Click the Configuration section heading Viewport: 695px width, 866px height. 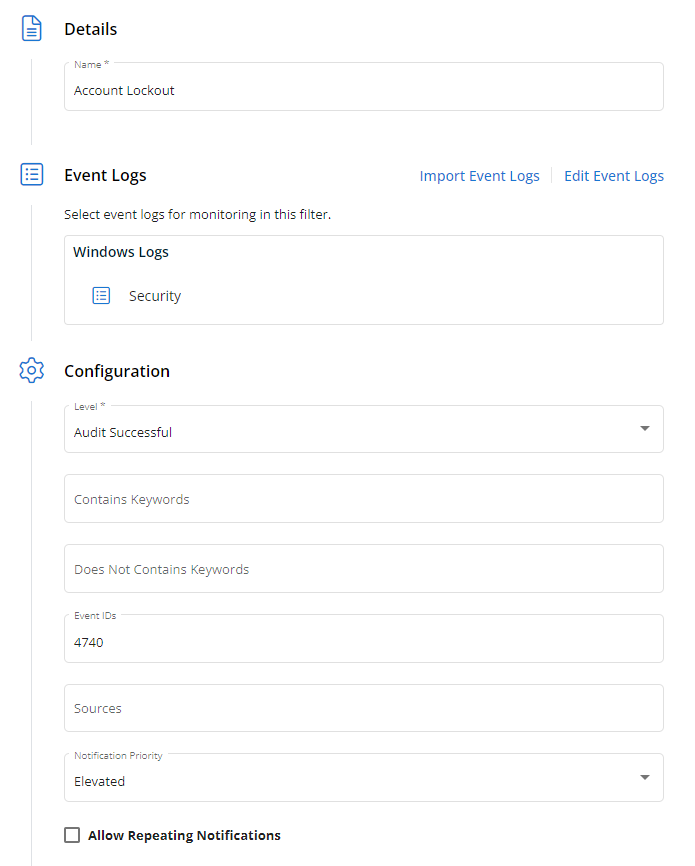[117, 371]
